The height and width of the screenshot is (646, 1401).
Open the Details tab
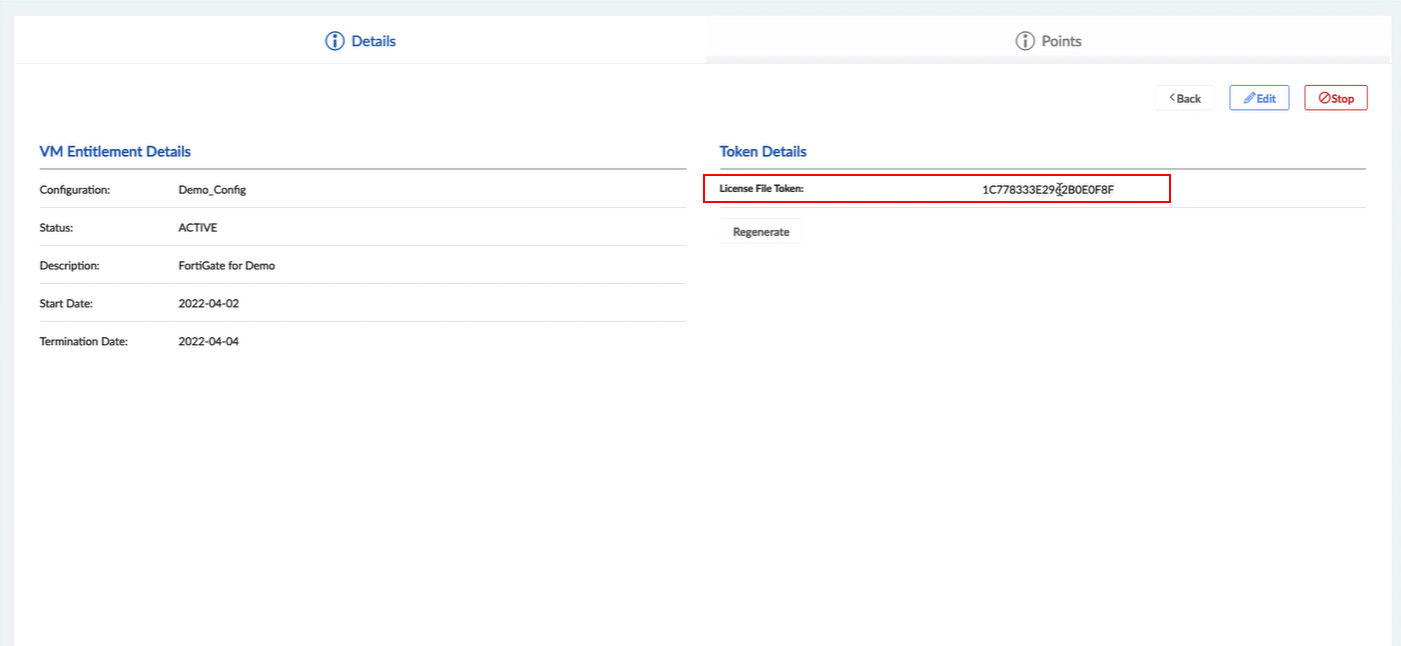373,41
